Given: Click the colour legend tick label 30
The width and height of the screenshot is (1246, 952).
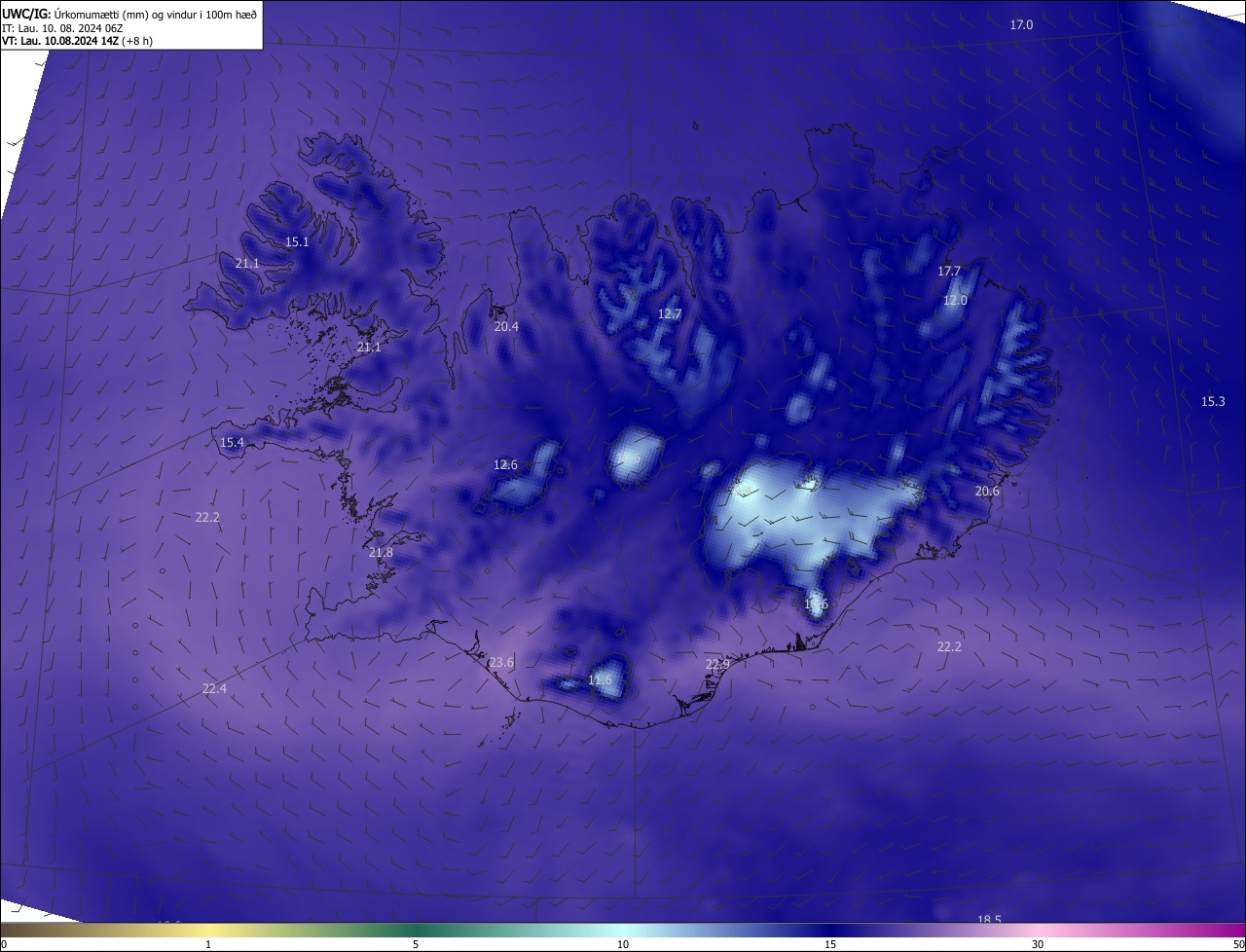Looking at the screenshot, I should tap(1038, 944).
